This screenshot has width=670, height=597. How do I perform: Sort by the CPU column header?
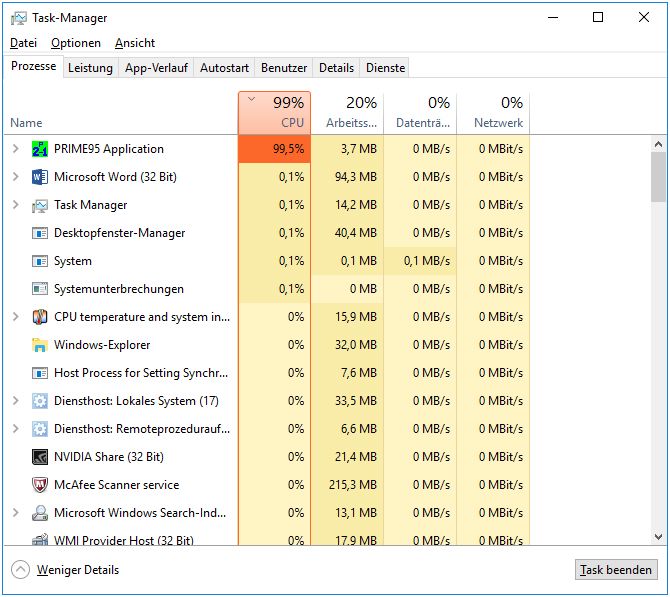[274, 113]
